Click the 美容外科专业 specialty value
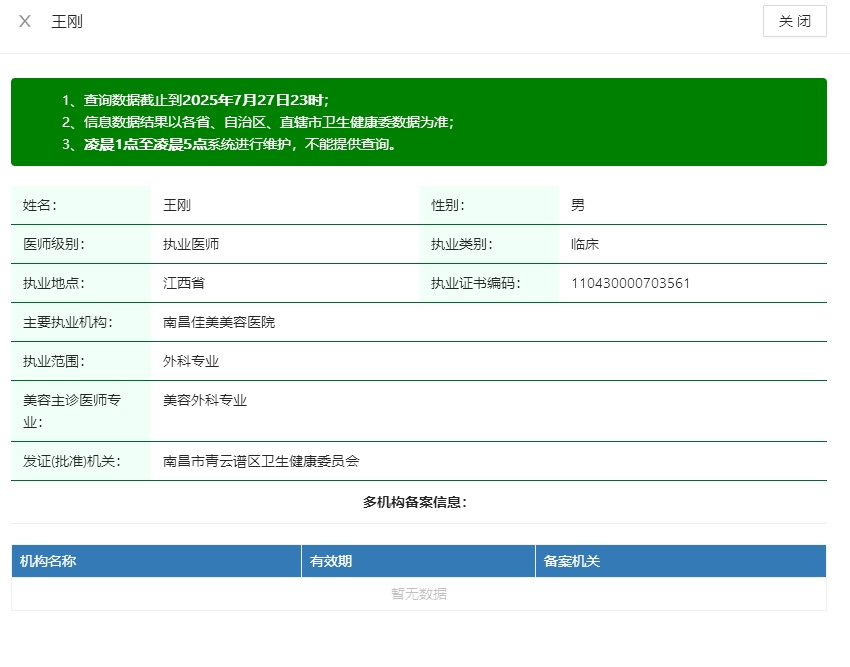 tap(205, 400)
